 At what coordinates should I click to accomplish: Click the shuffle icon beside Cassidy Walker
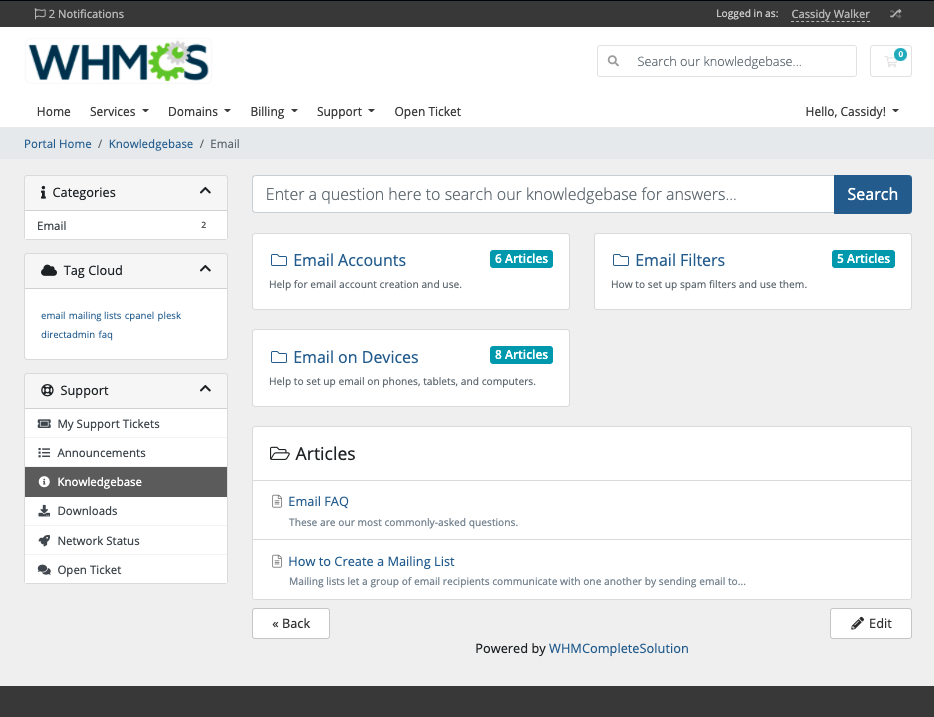[x=895, y=14]
